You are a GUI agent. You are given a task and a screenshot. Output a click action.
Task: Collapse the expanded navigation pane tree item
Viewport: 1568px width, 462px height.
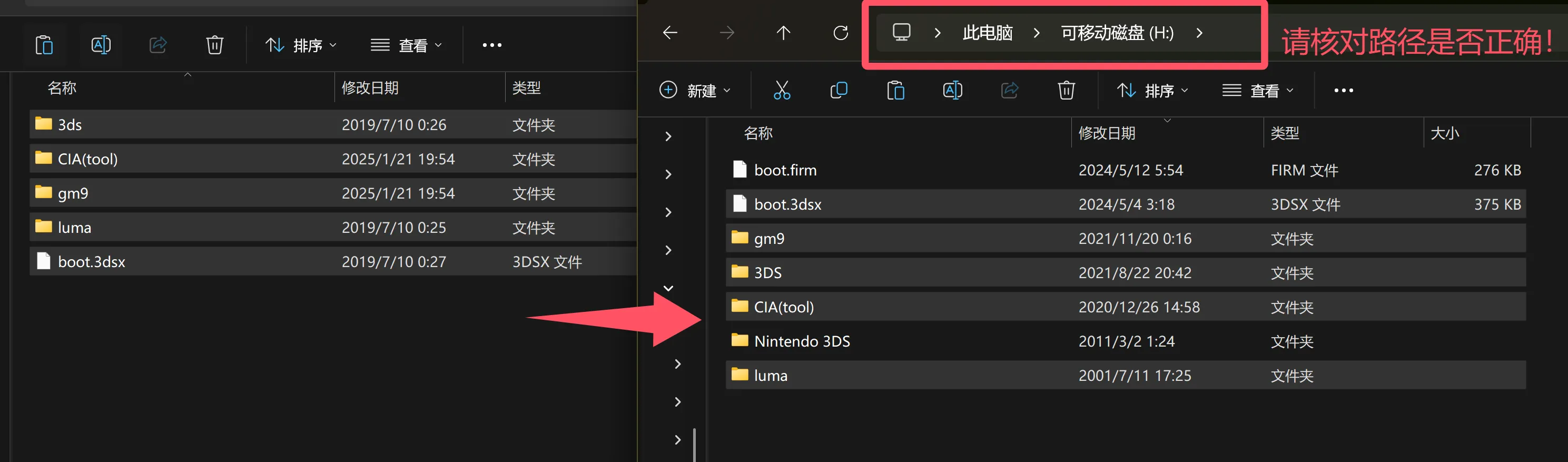pyautogui.click(x=668, y=288)
